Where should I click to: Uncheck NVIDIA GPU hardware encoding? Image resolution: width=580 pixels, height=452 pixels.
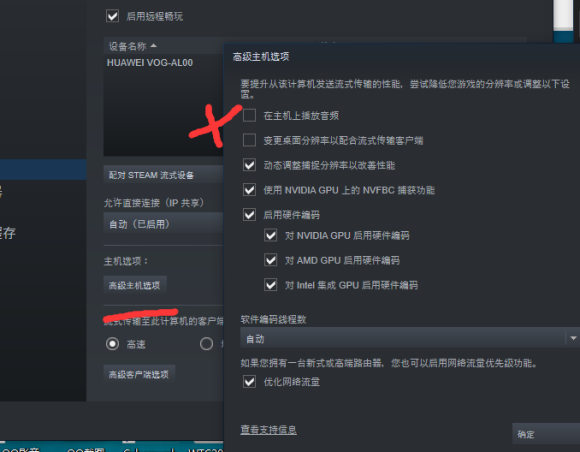click(271, 235)
